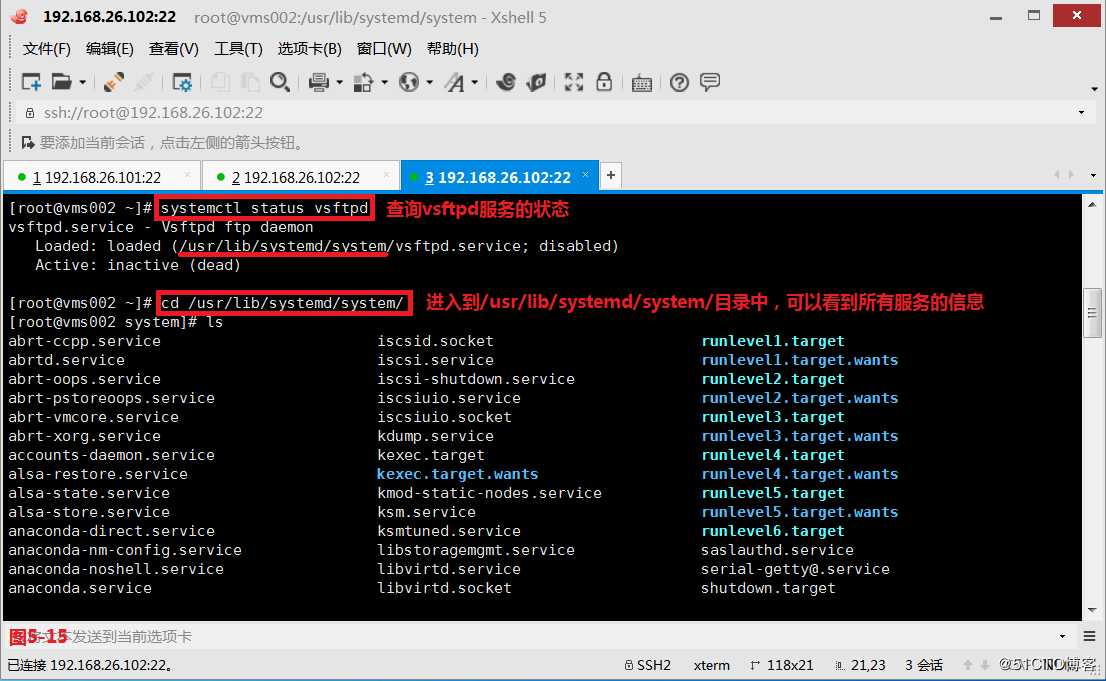This screenshot has width=1106, height=681.
Task: Launch Xftp swirl icon
Action: [506, 82]
